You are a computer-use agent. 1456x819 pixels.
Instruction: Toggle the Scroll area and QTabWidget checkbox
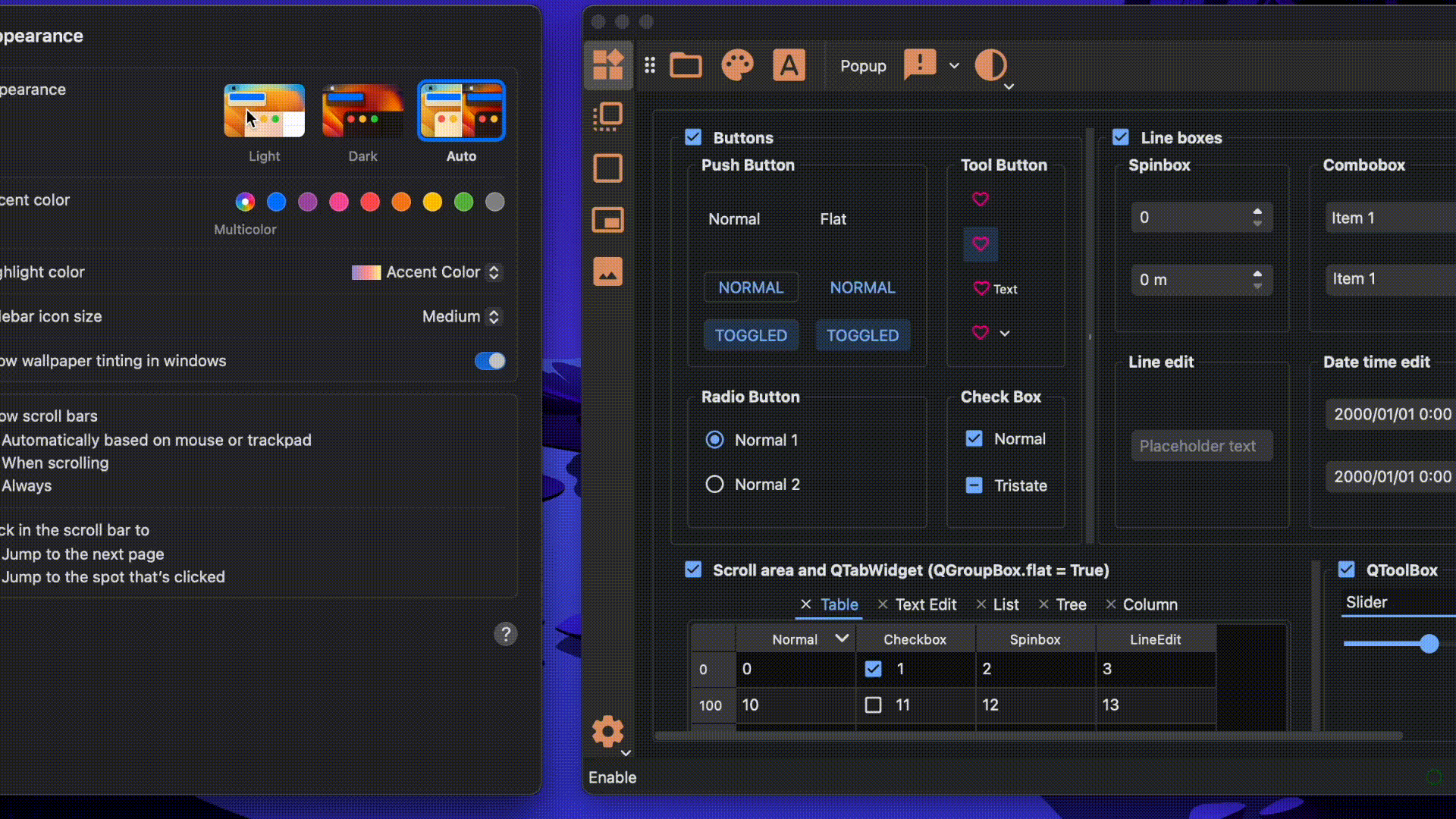(x=693, y=570)
